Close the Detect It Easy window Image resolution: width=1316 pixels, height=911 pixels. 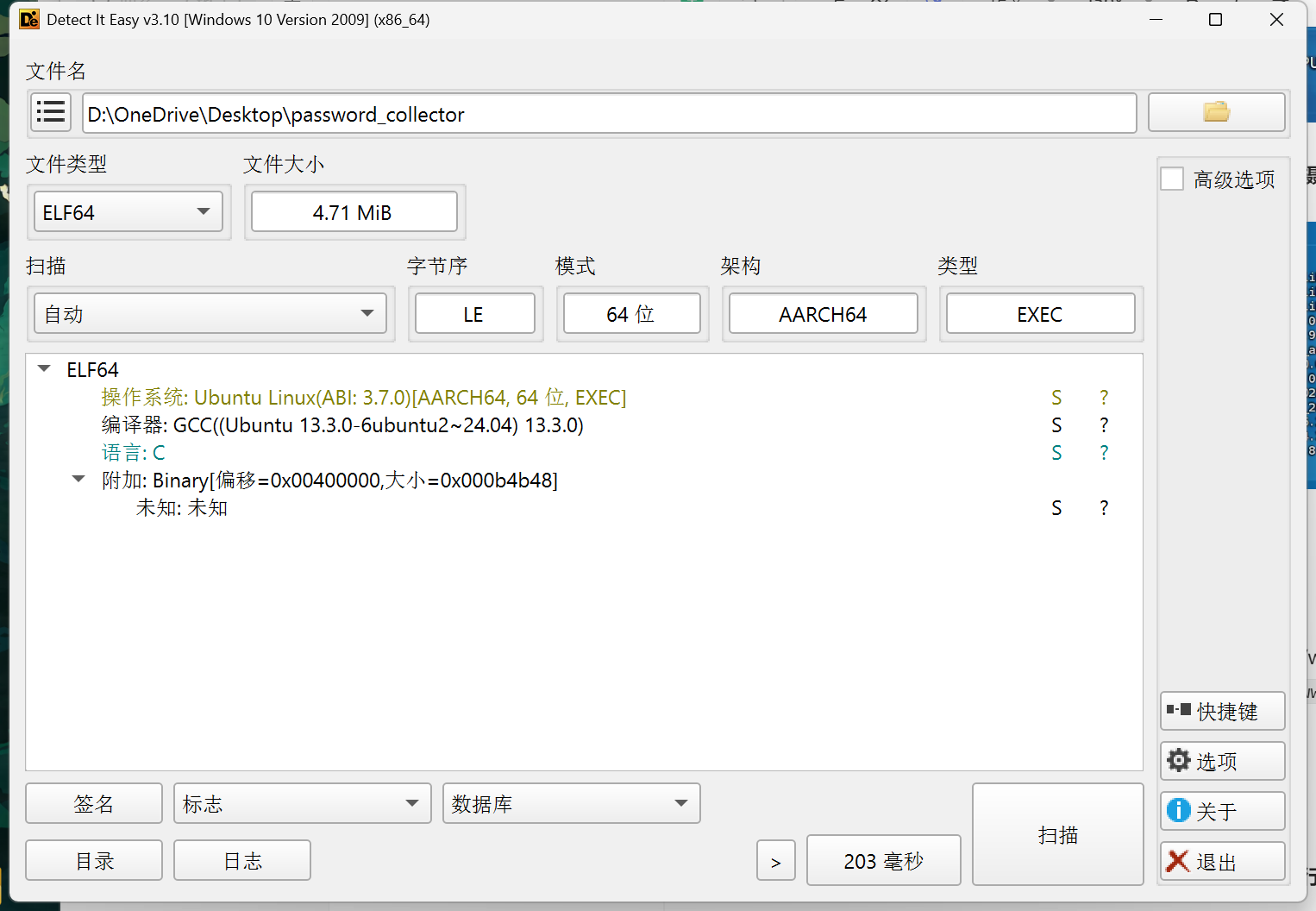coord(1277,19)
